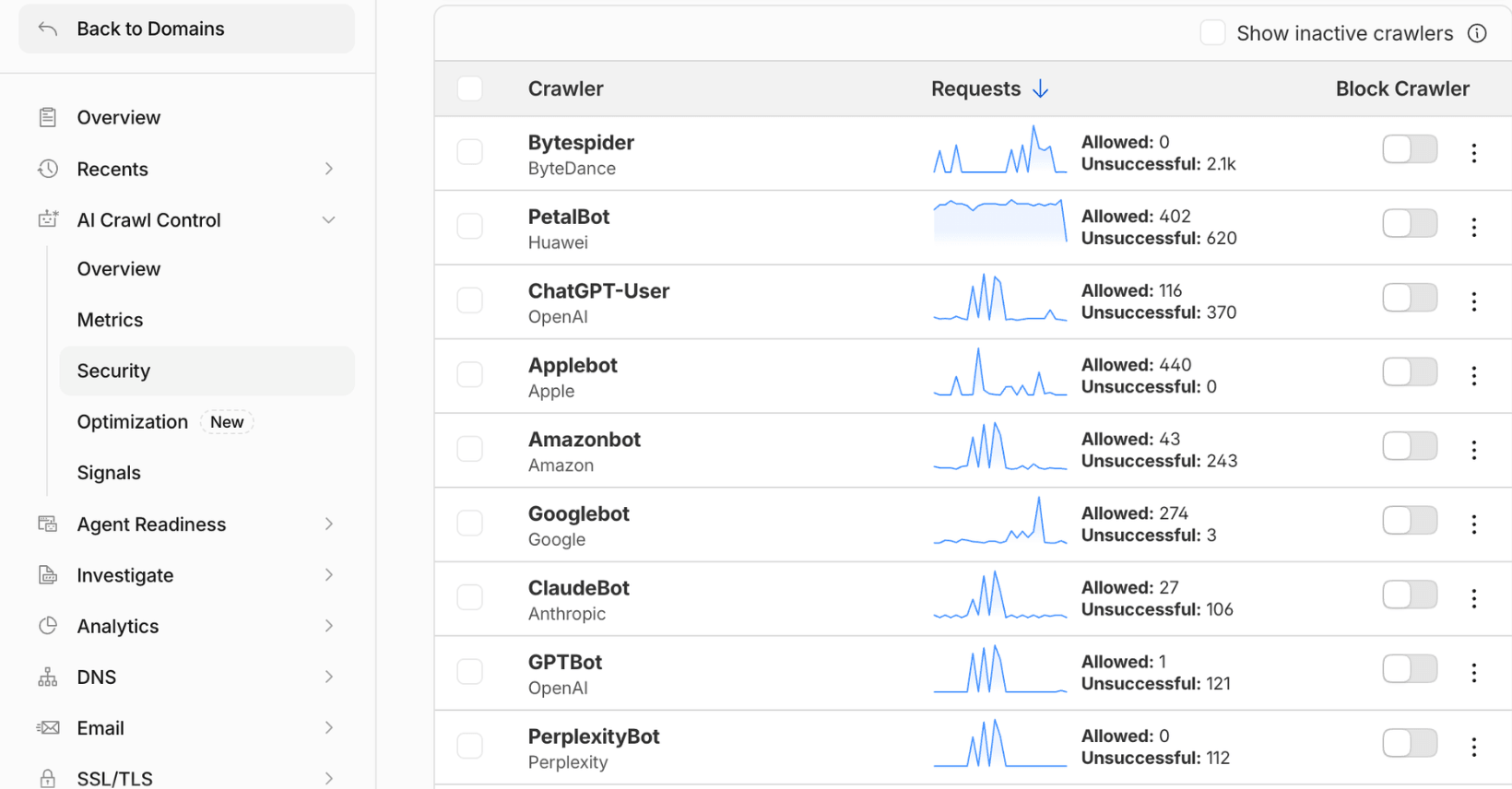Tick the checkbox for the Bytespider row
1512x789 pixels.
tap(470, 152)
